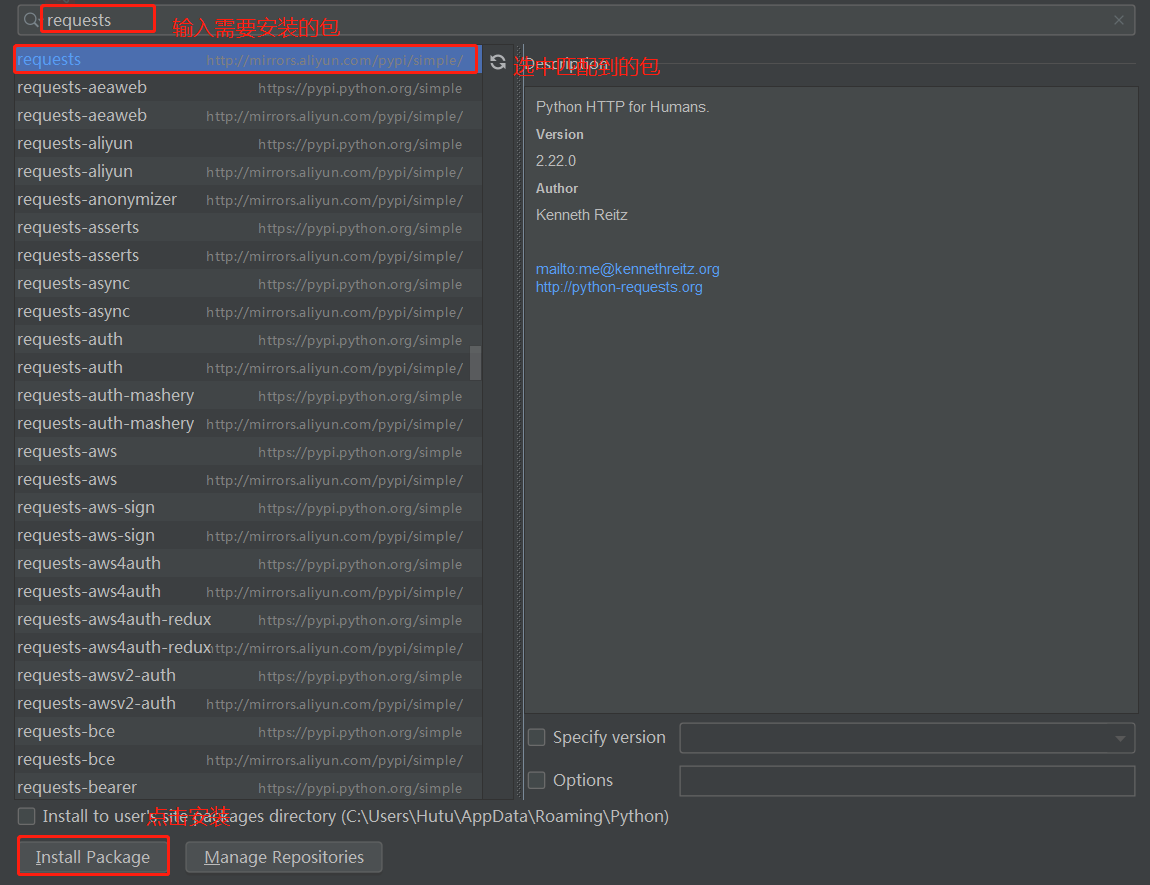Select requests-async from pypi.python.org
1150x885 pixels.
point(248,284)
